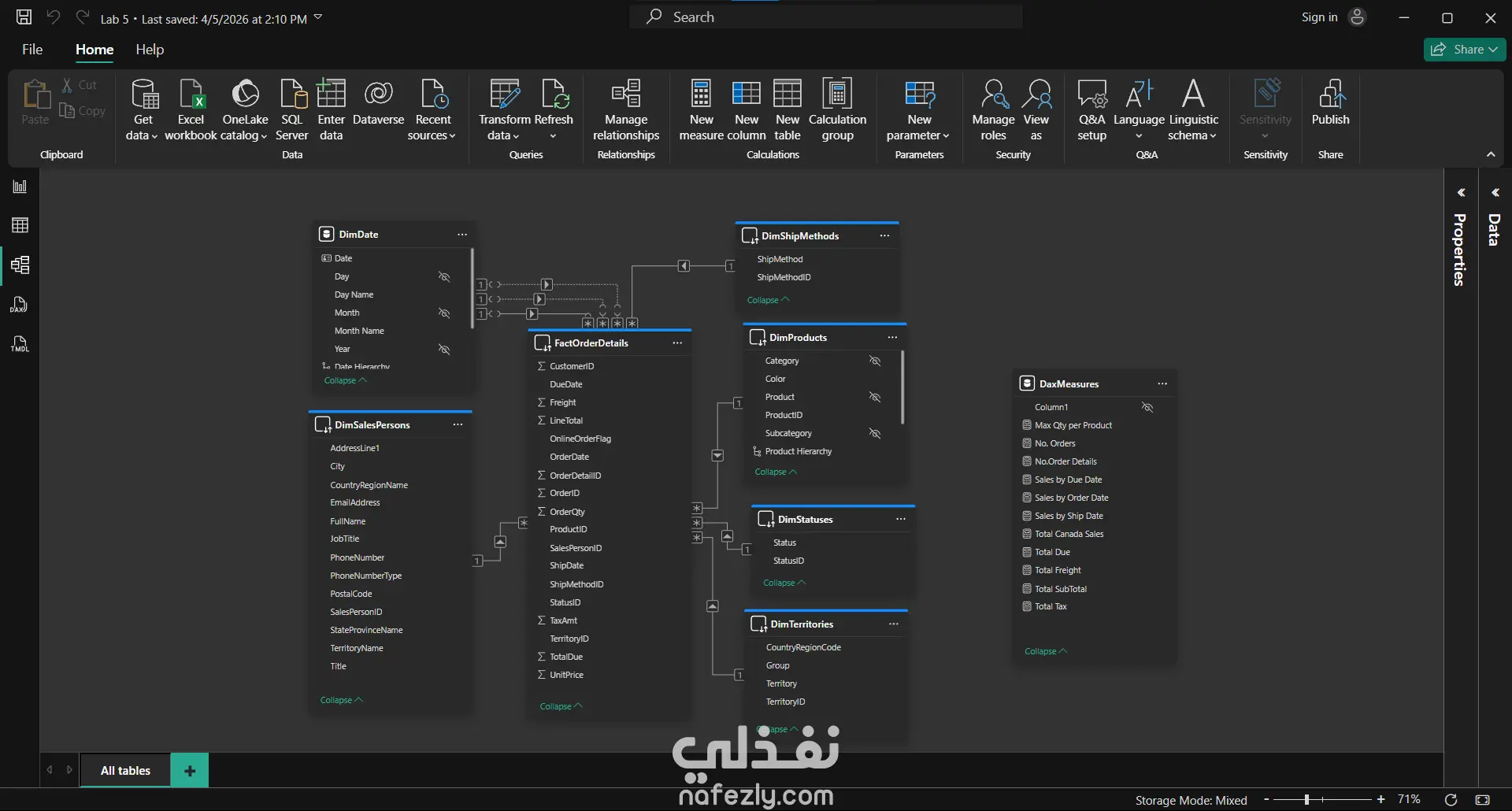Expand the Data pane

pyautogui.click(x=1495, y=193)
